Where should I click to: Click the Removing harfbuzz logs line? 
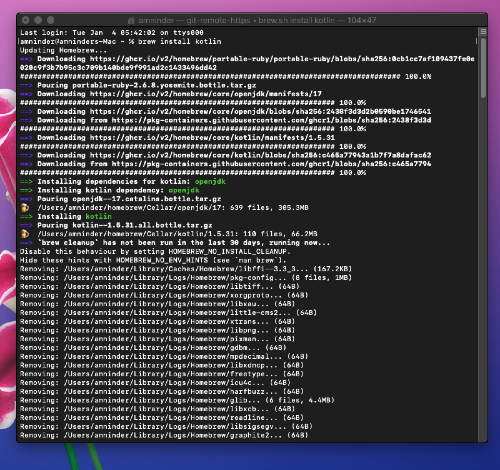[x=162, y=392]
